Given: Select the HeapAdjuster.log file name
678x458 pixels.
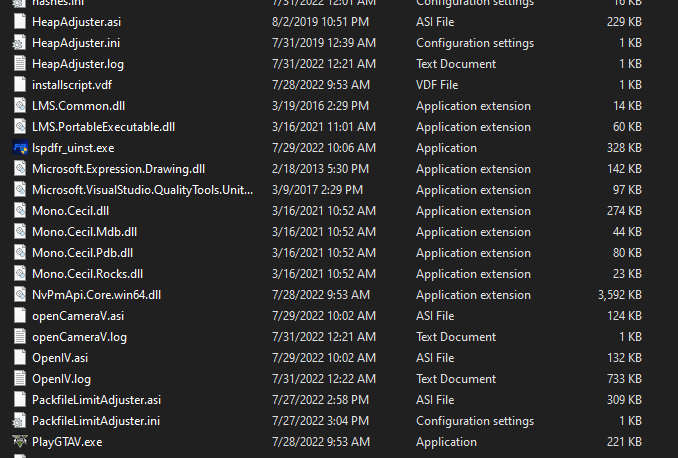Looking at the screenshot, I should click(x=77, y=64).
